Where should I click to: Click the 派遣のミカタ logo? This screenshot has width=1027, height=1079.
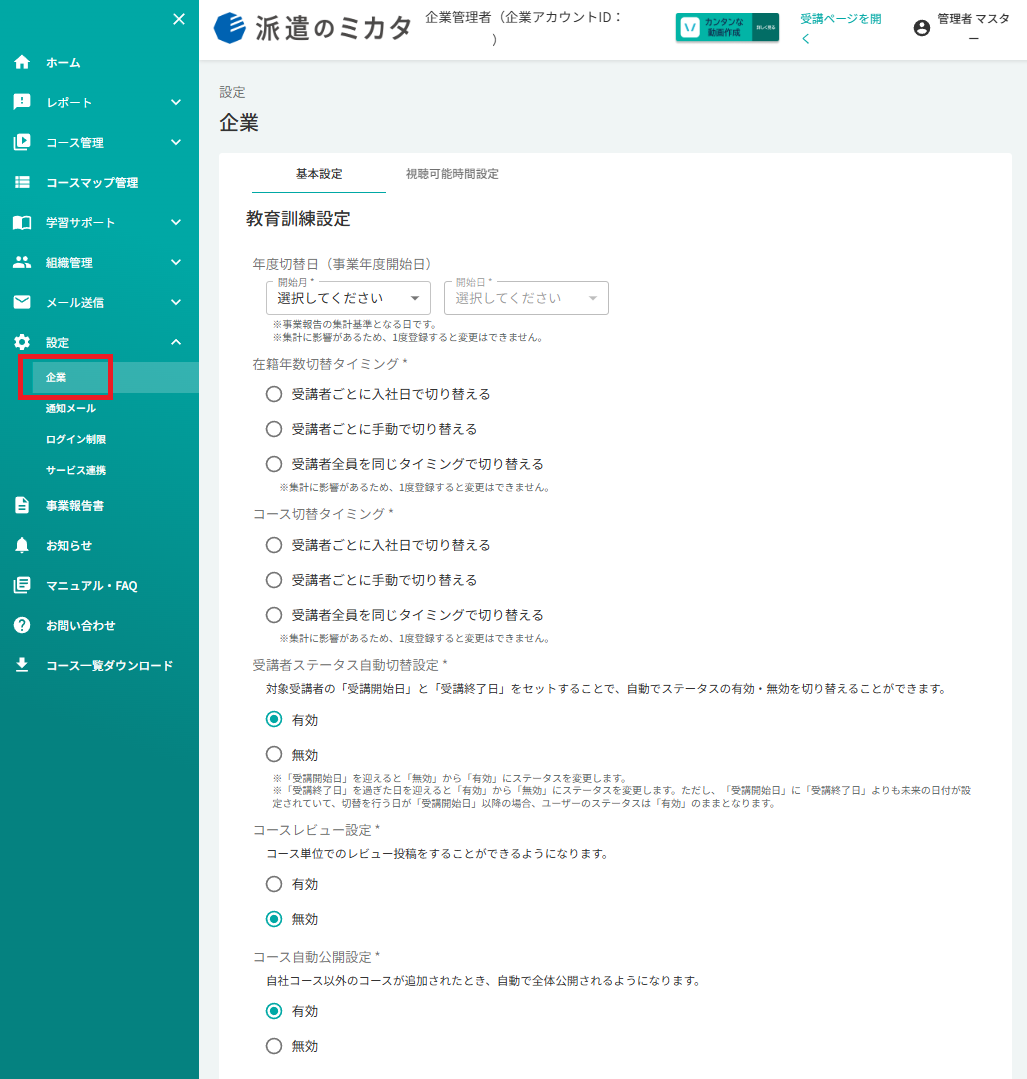(313, 28)
